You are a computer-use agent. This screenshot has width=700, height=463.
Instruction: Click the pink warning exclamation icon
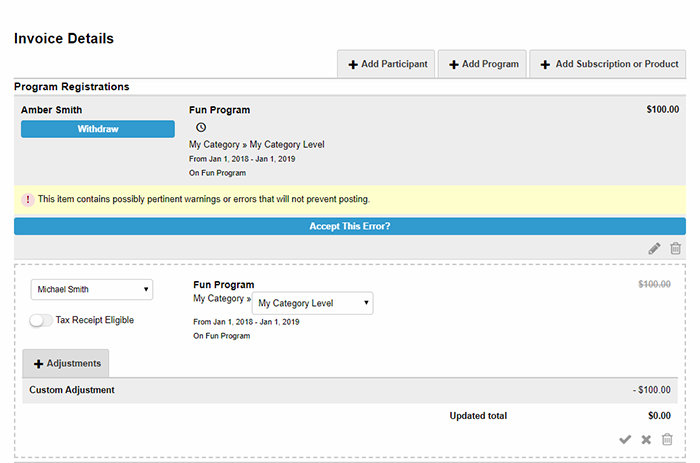tap(28, 200)
